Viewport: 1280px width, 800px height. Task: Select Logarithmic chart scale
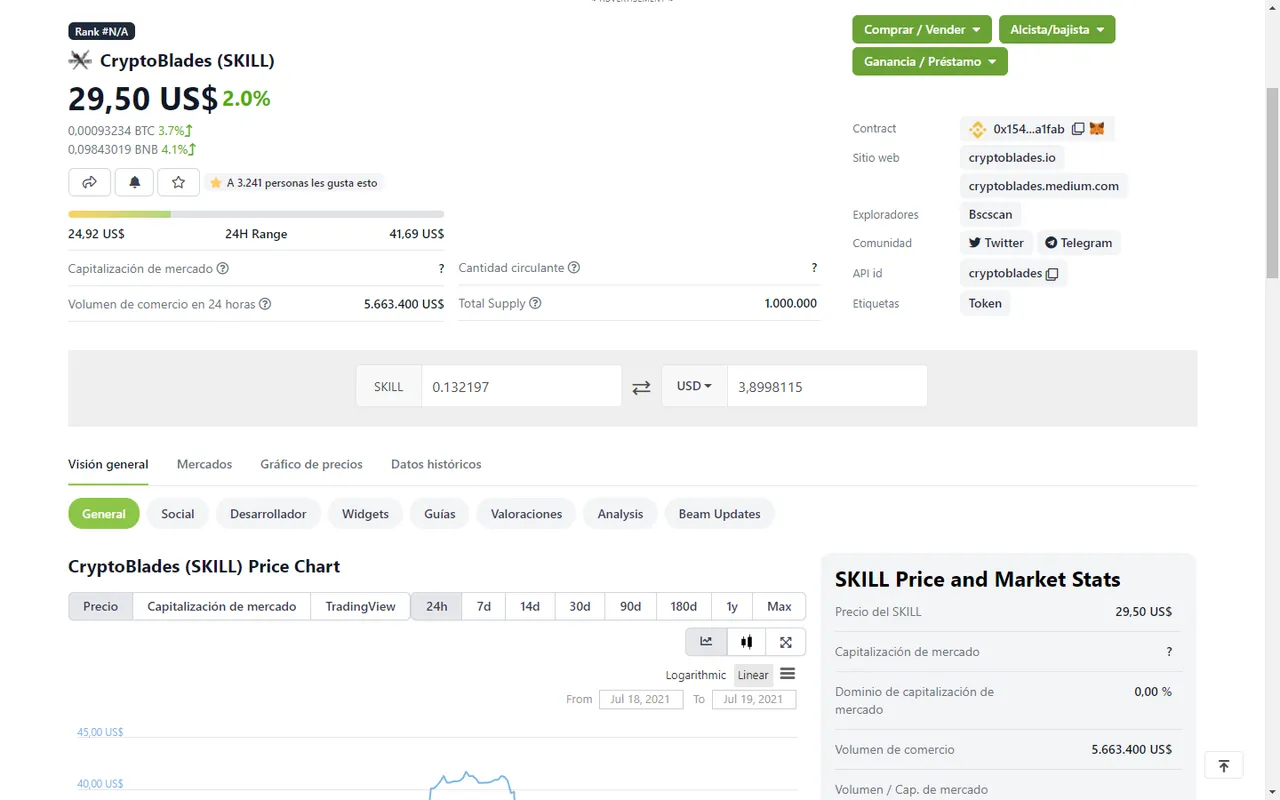tap(696, 675)
